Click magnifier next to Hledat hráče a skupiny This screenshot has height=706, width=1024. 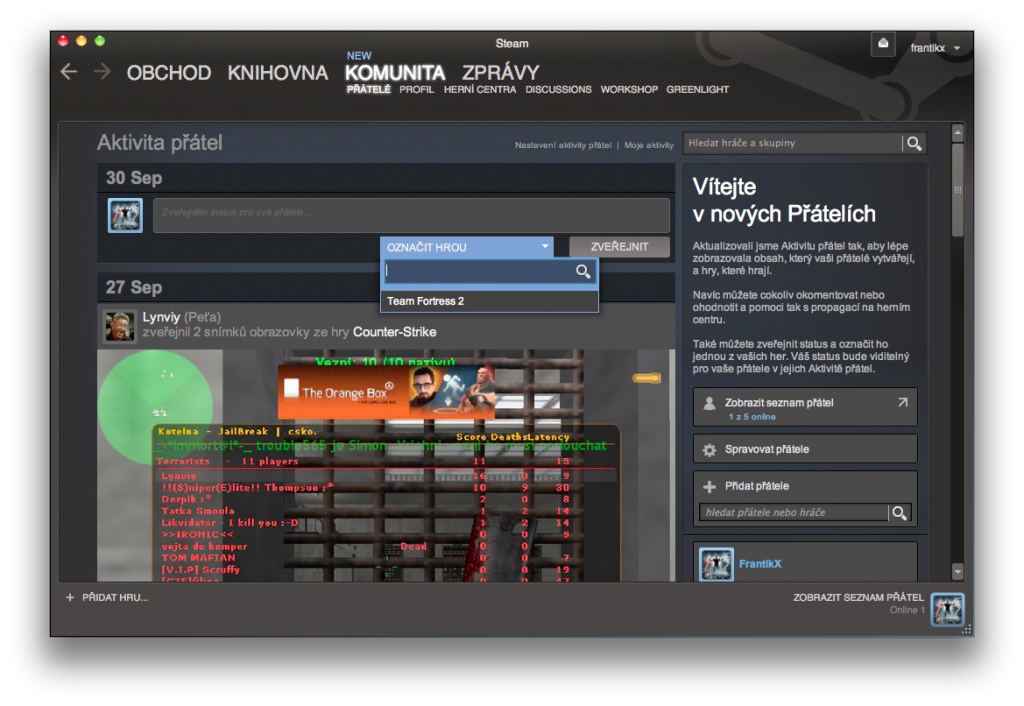click(913, 144)
